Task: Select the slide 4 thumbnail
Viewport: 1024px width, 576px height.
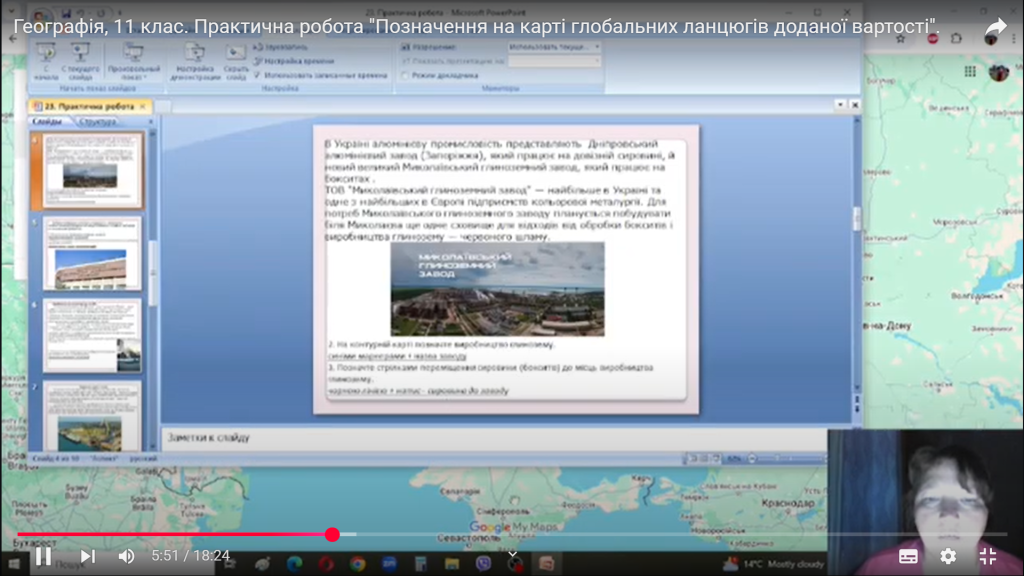Action: (92, 170)
